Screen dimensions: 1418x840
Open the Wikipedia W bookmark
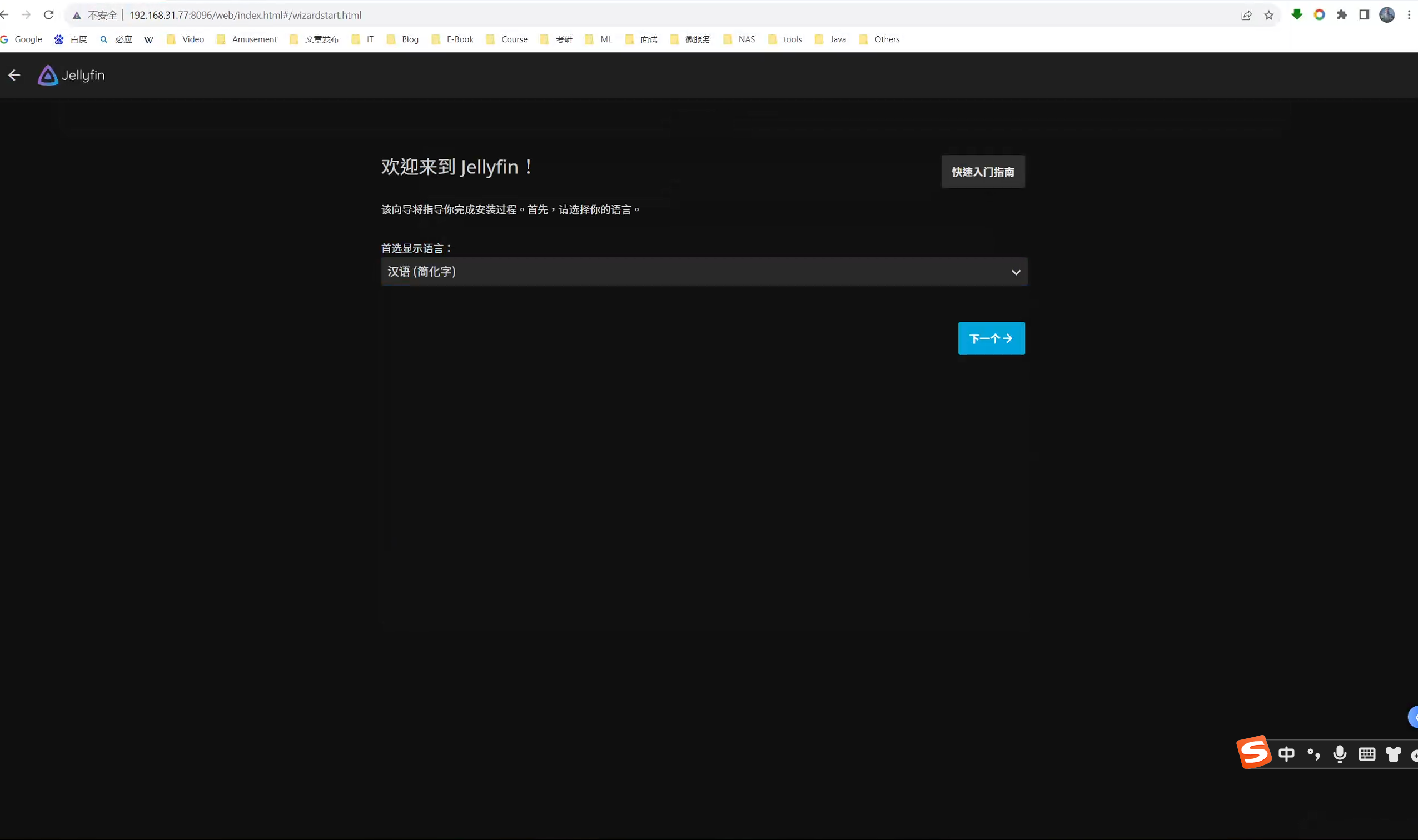148,39
